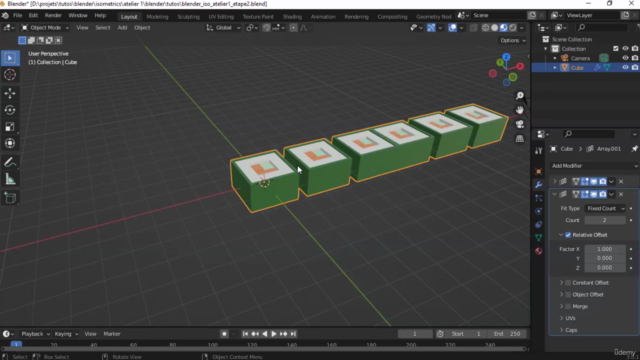Open the Object Mode dropdown
Image resolution: width=640 pixels, height=360 pixels.
[x=45, y=28]
